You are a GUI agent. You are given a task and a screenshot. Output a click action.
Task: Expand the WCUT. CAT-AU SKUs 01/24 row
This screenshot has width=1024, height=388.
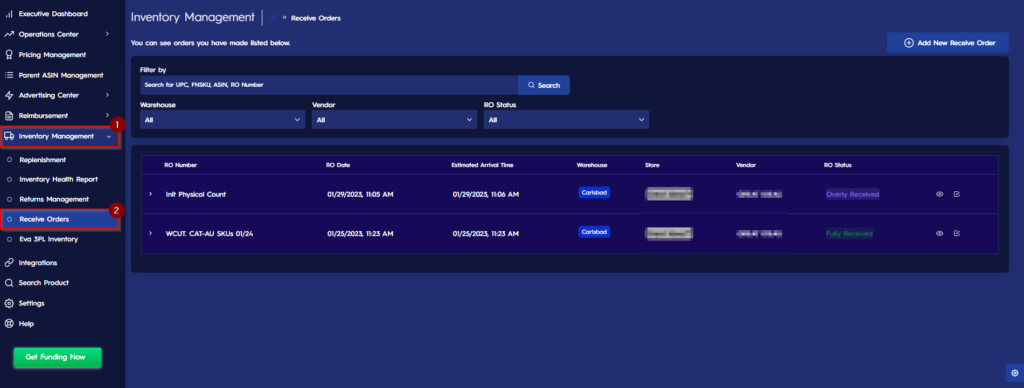[150, 233]
